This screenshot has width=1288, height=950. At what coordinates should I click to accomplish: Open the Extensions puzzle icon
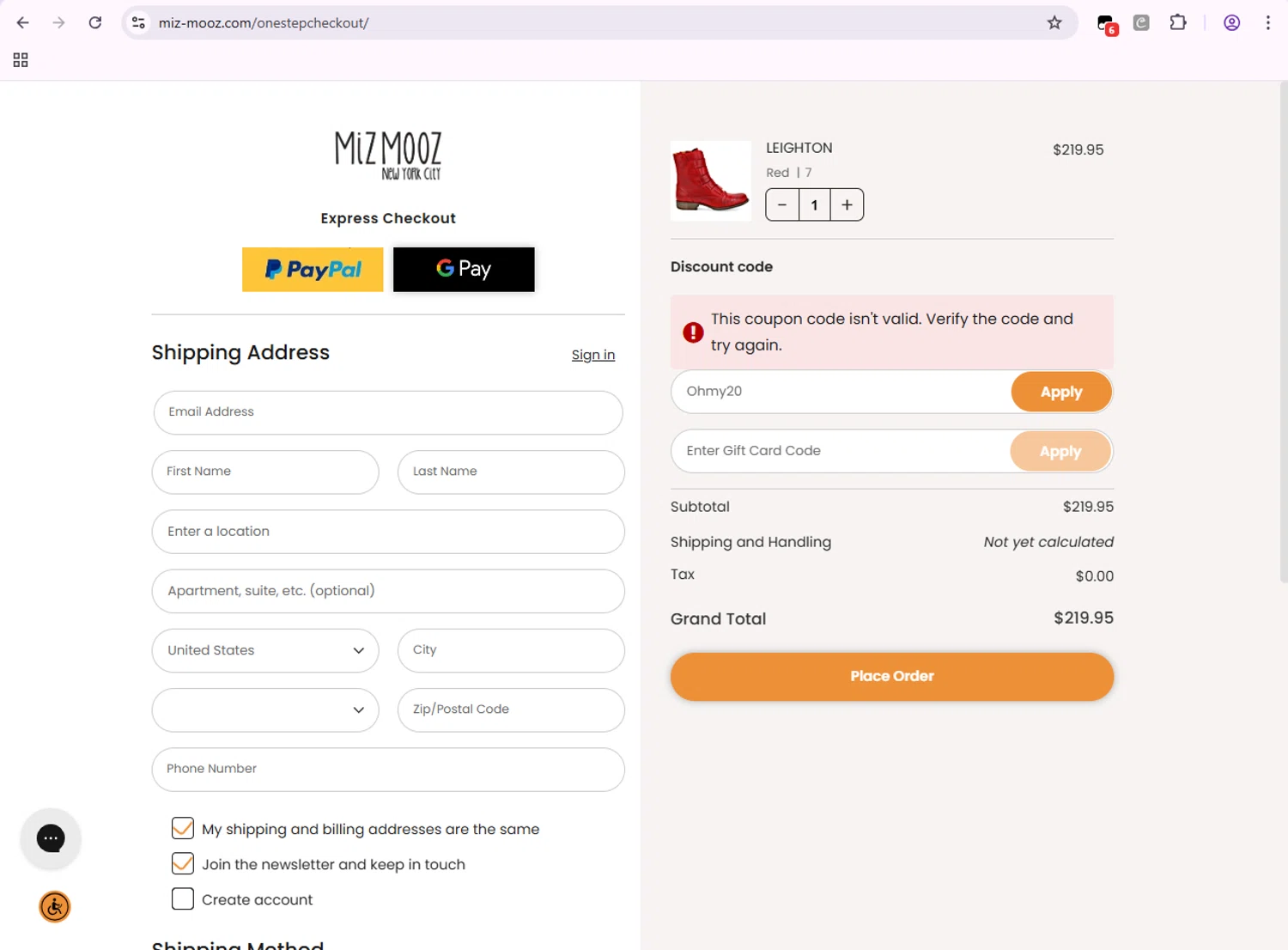point(1178,23)
